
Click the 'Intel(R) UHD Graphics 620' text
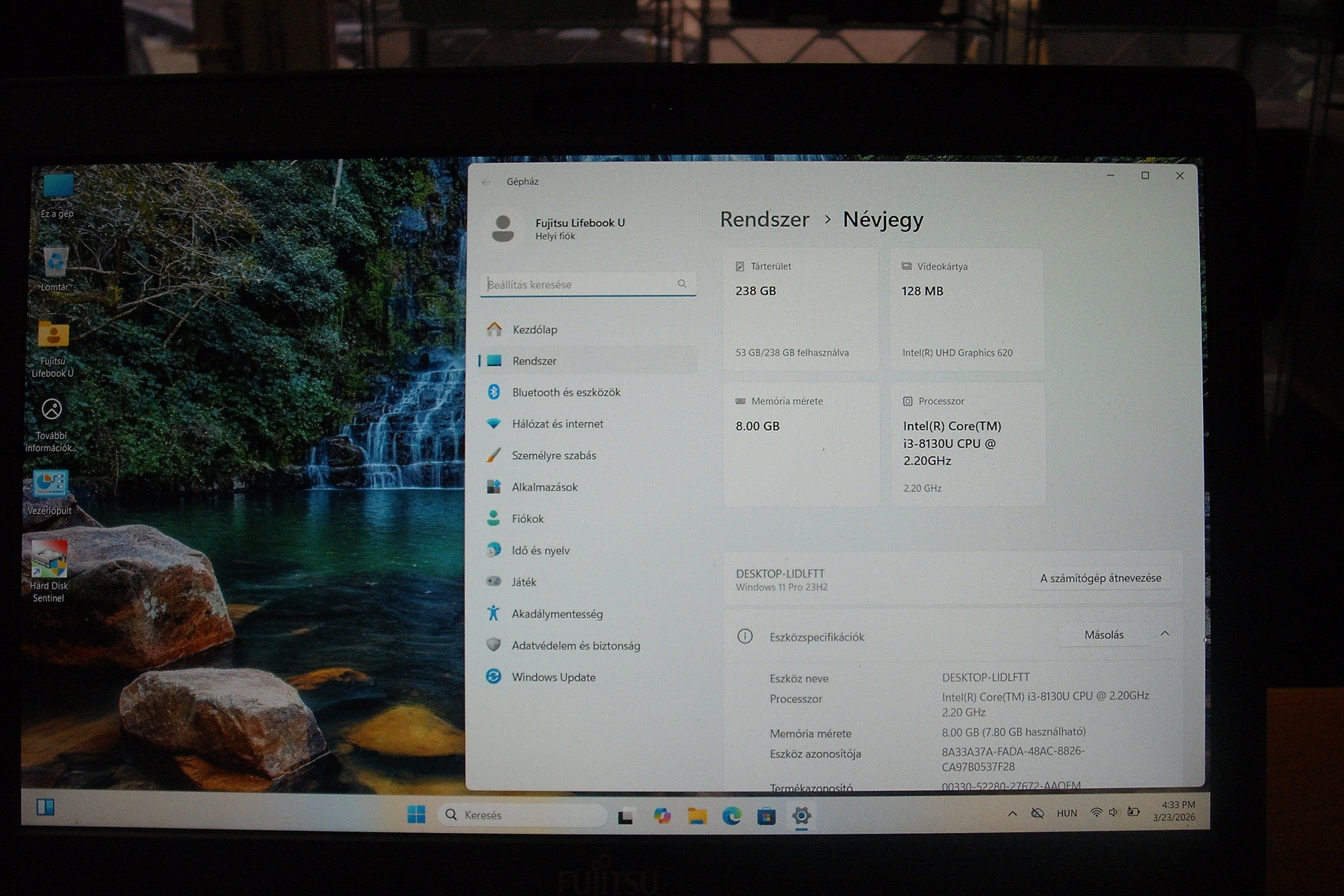[957, 352]
